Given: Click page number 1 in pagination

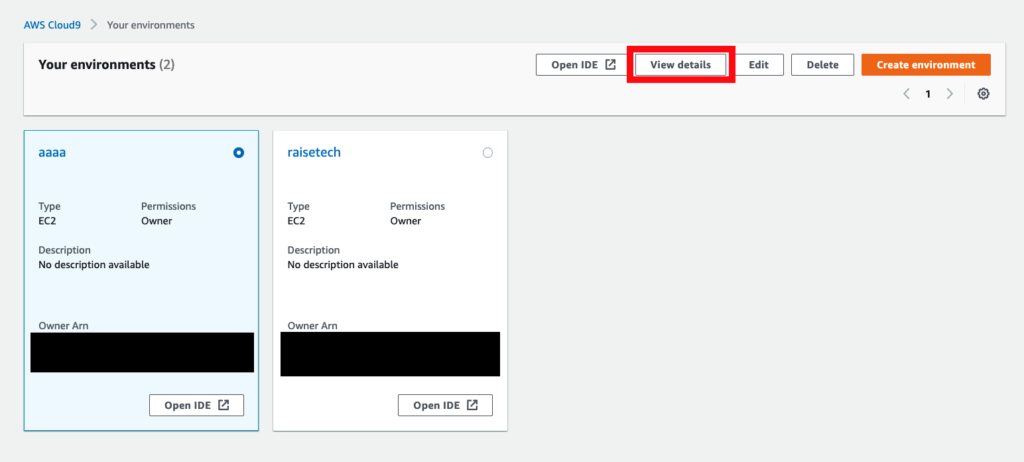Looking at the screenshot, I should pos(927,94).
